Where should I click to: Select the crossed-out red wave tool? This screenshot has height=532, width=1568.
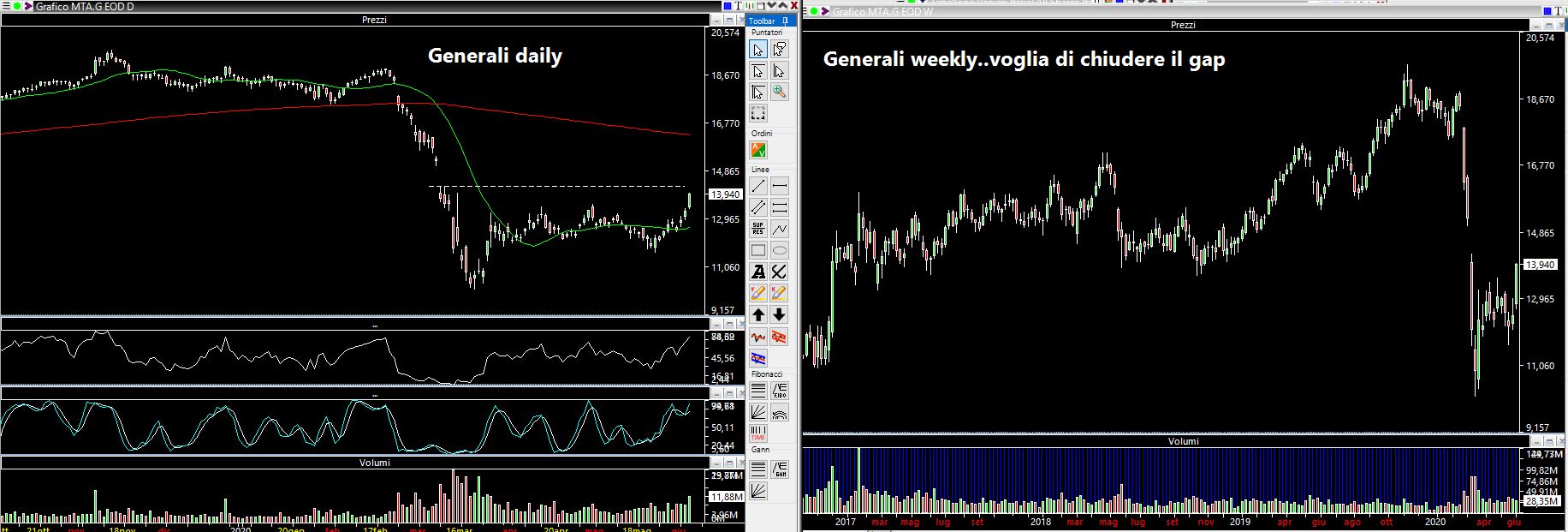click(780, 337)
